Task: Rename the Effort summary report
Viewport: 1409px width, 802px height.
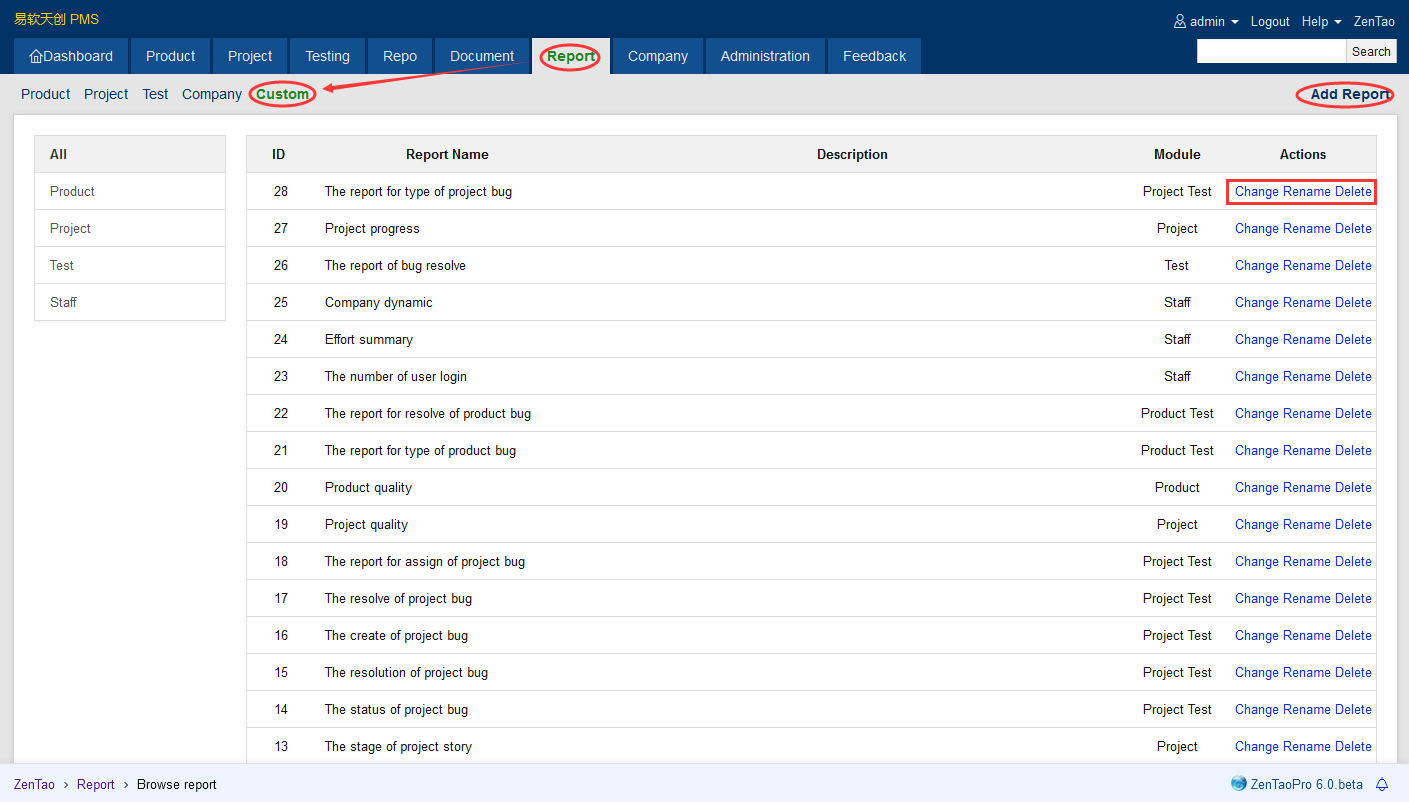Action: [1306, 339]
